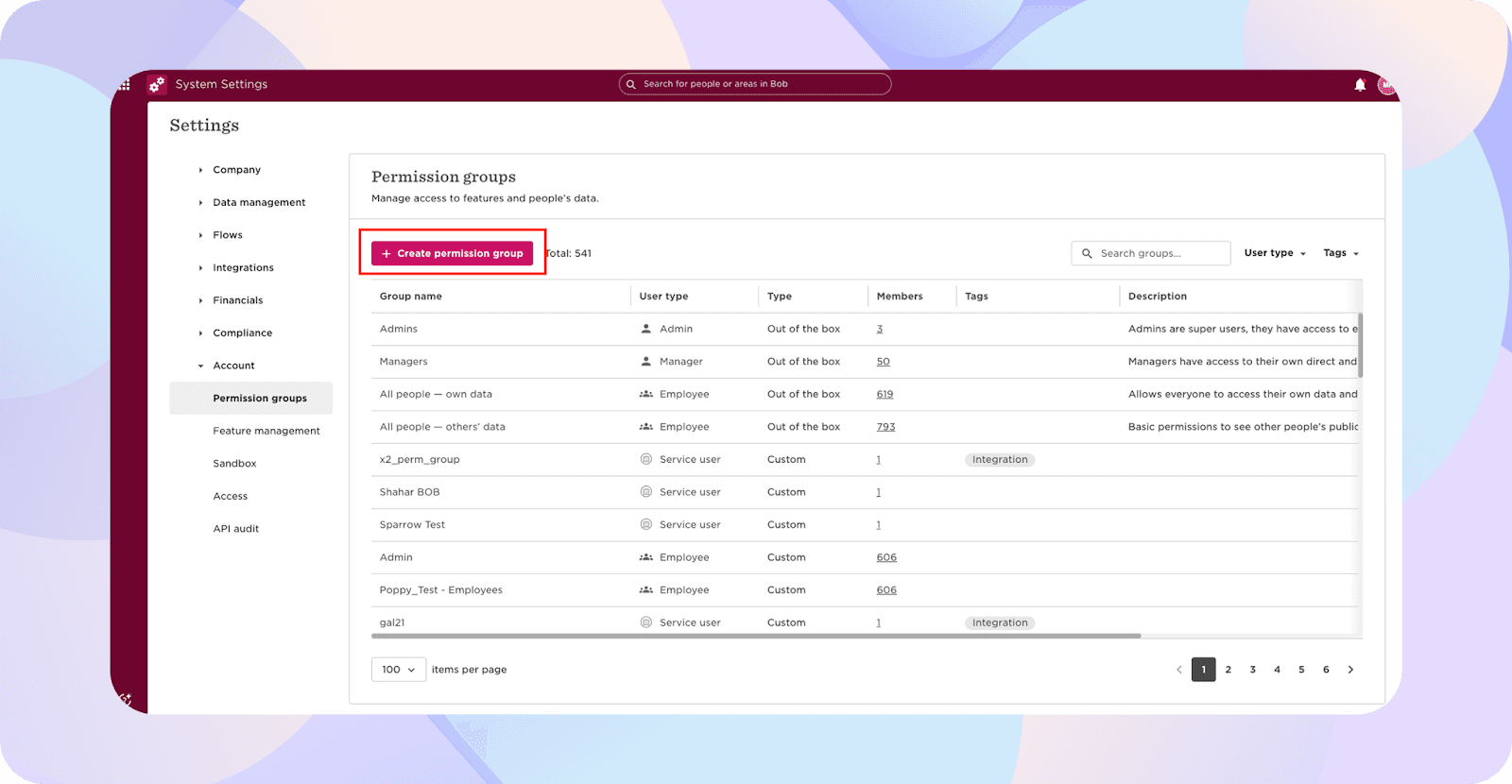Viewport: 1512px width, 784px height.
Task: Open Poppy_Test - Employees members count link
Action: coord(886,590)
